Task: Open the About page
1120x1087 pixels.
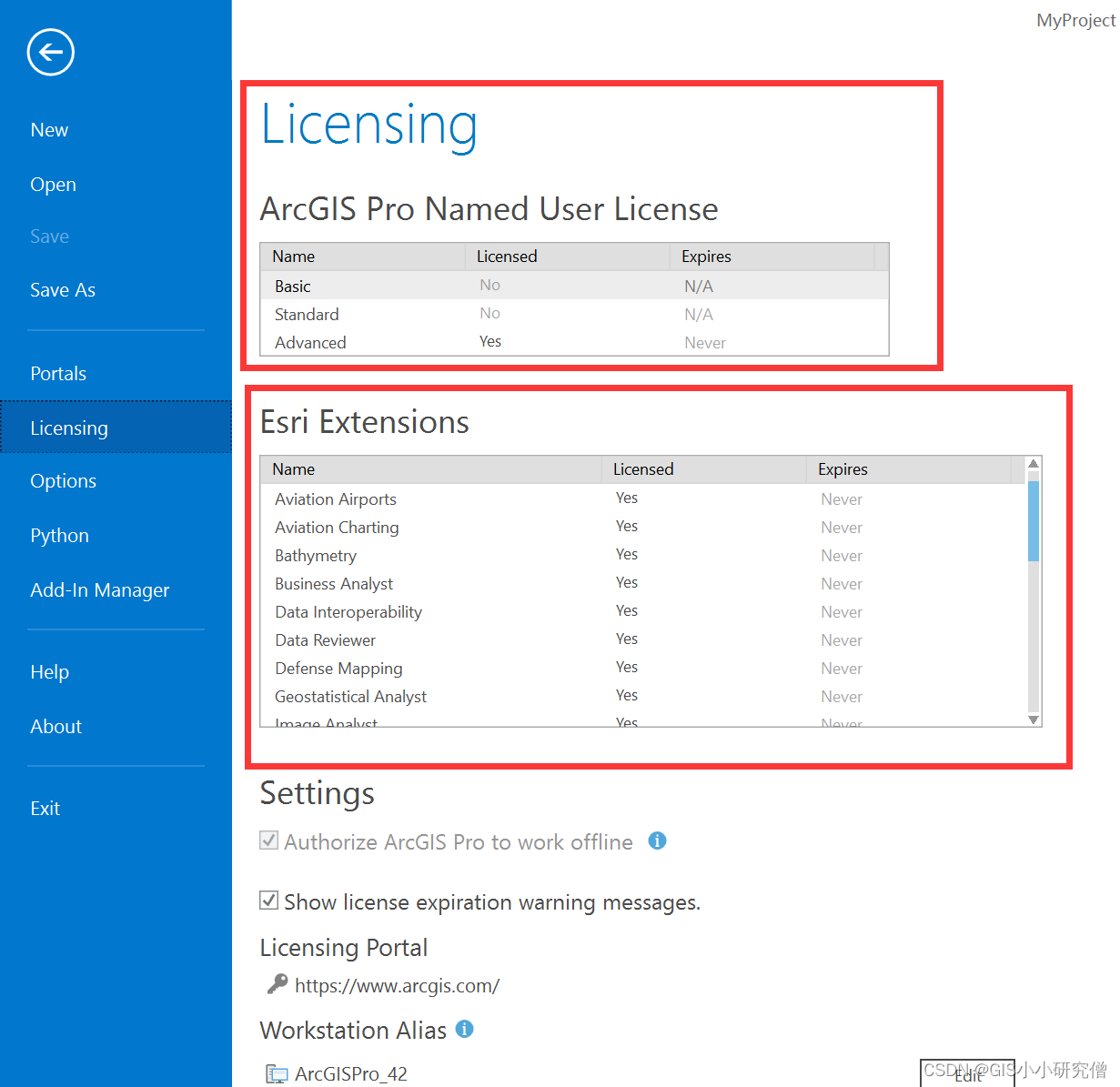Action: coord(55,727)
